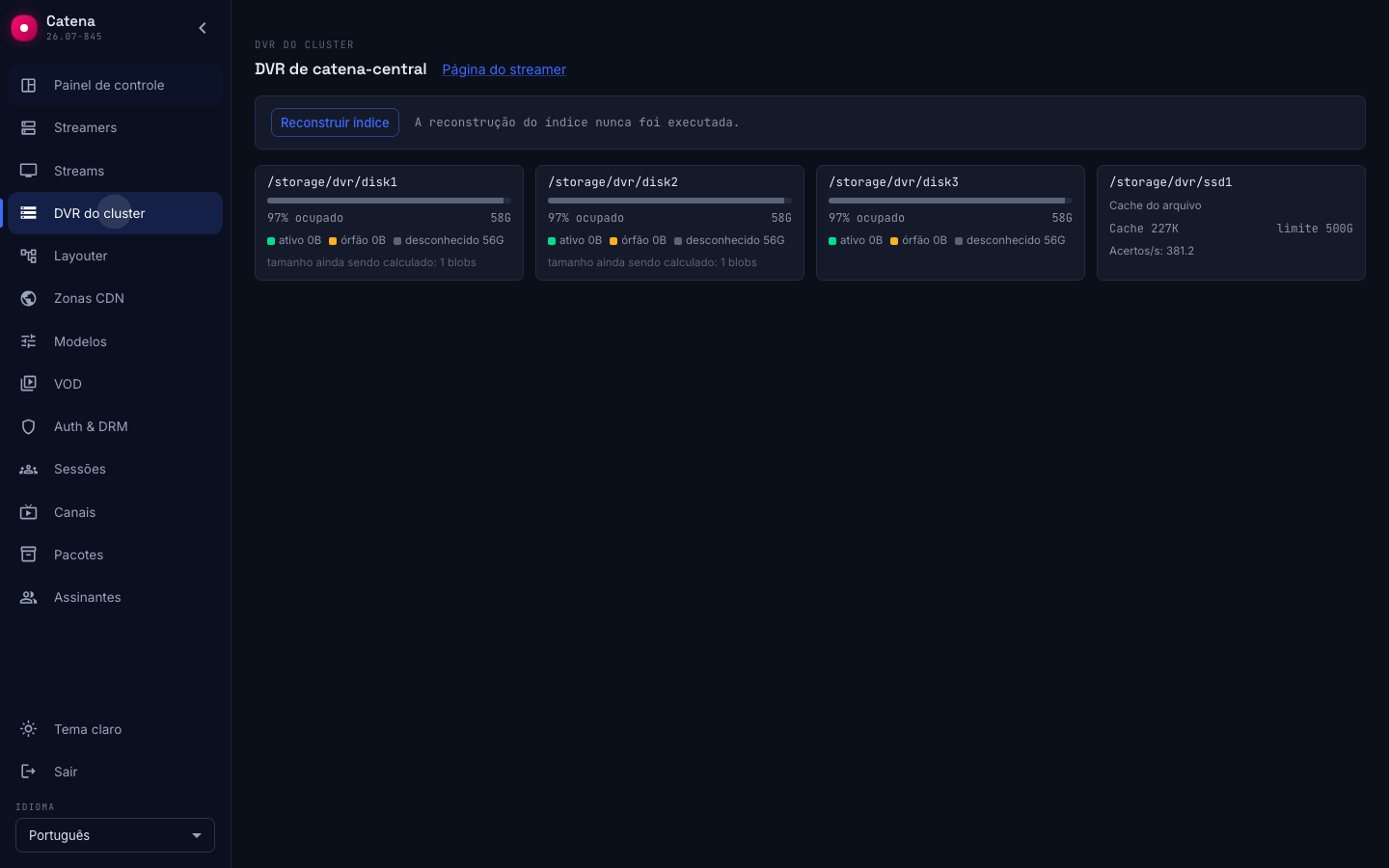Show the Sessões page

point(115,469)
